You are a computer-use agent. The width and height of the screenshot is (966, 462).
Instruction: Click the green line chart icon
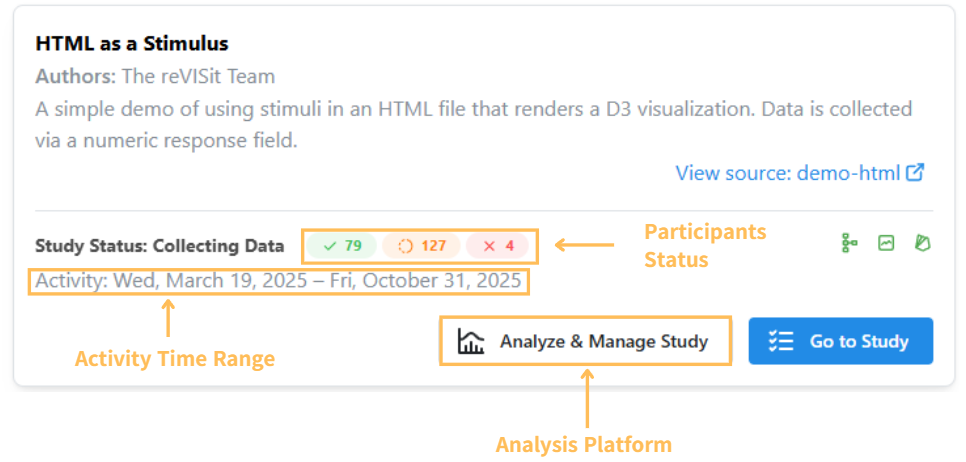tap(886, 243)
